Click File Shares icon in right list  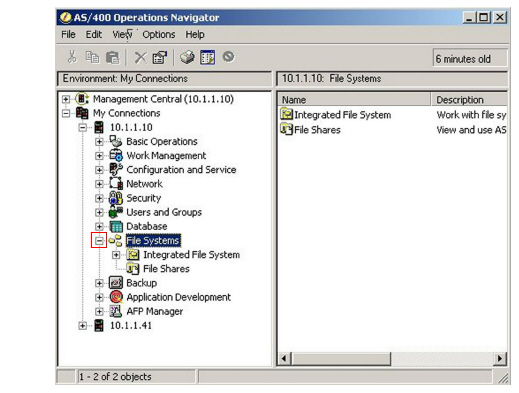286,129
